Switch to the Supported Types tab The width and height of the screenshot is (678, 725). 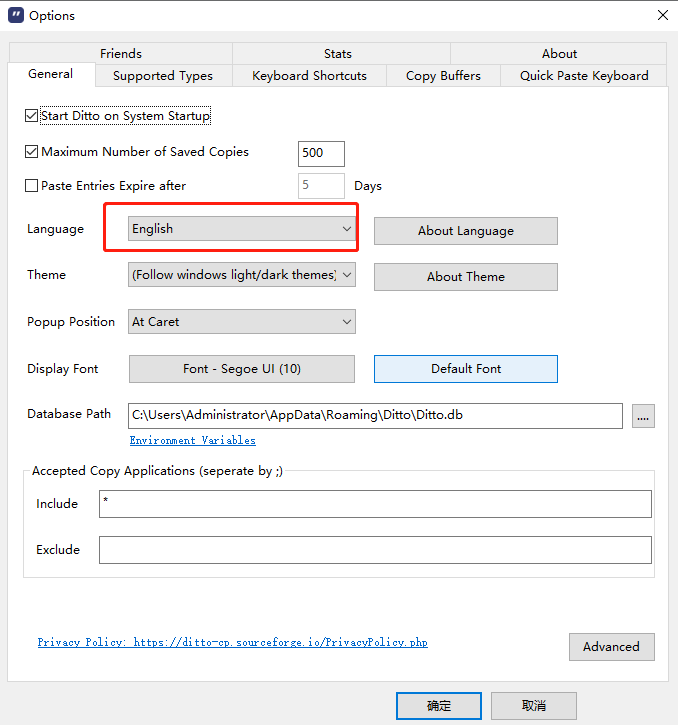tap(162, 76)
